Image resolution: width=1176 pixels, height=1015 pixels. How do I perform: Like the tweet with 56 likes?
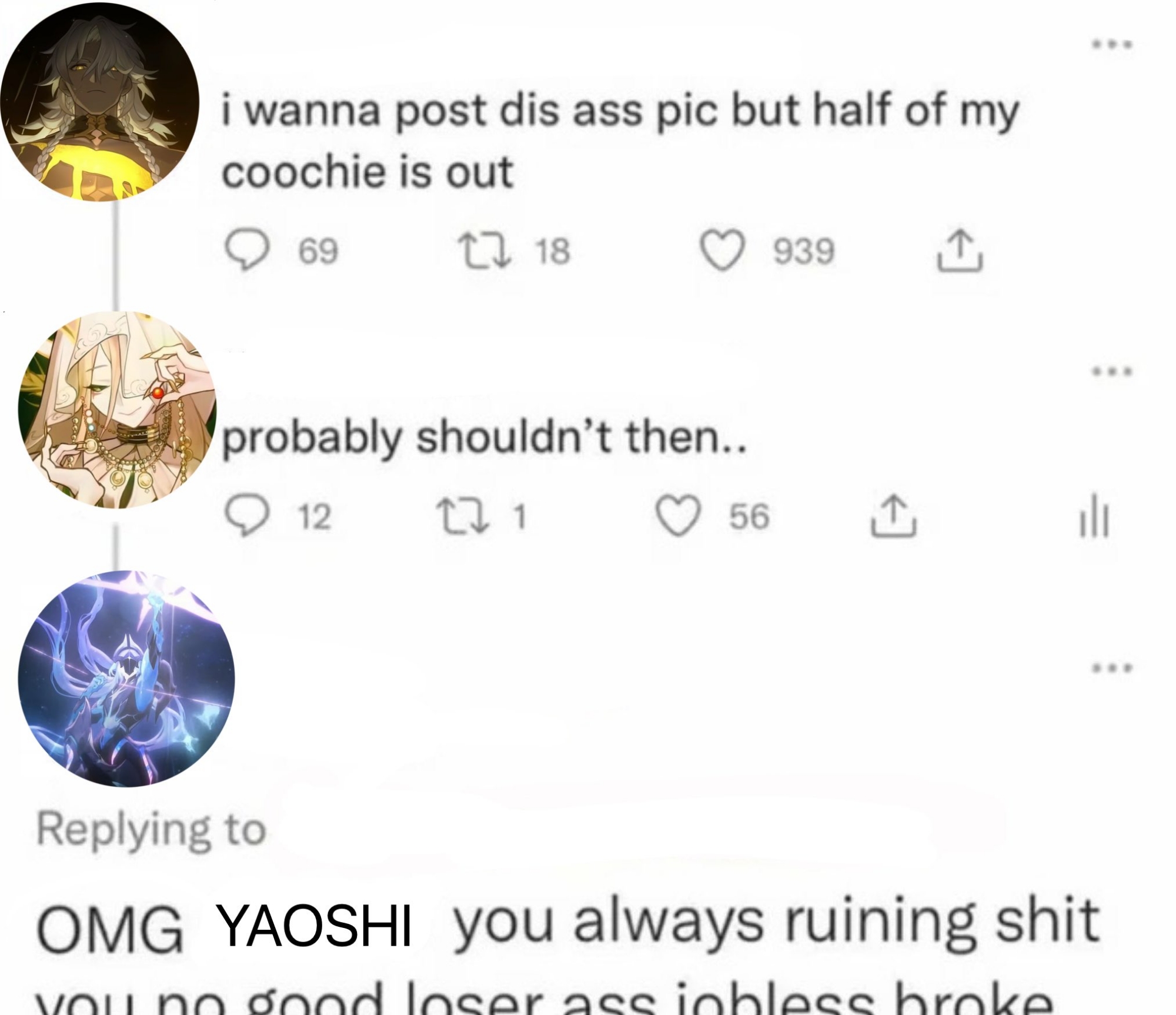click(x=679, y=516)
